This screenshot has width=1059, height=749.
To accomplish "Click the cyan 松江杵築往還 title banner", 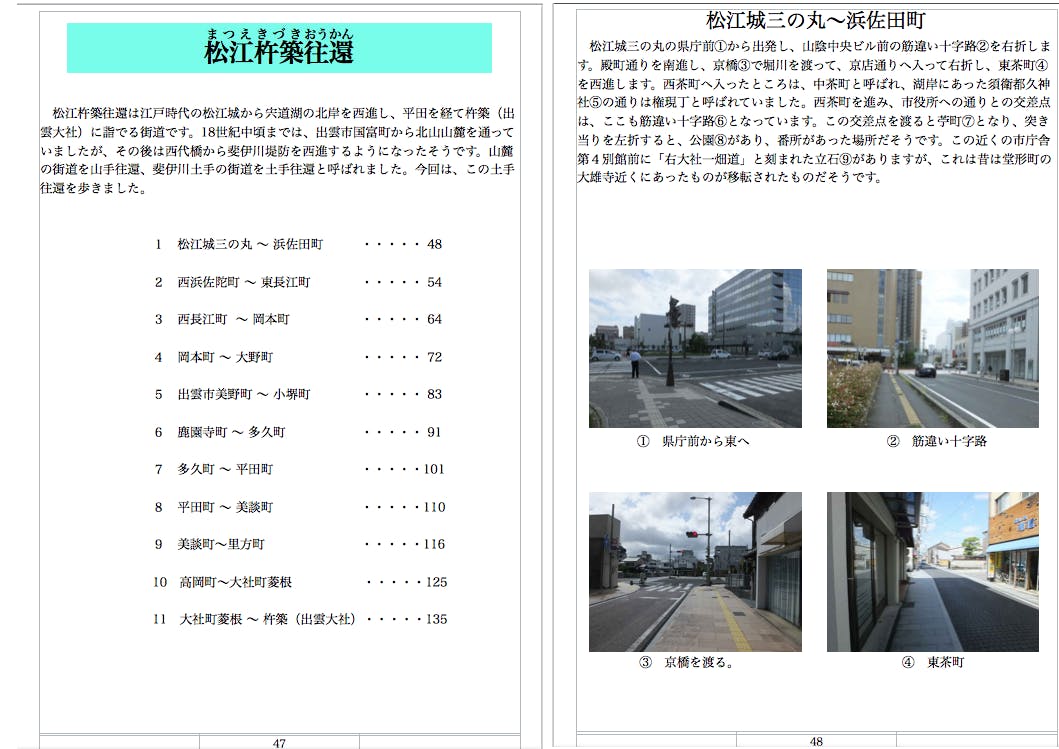I will (279, 48).
